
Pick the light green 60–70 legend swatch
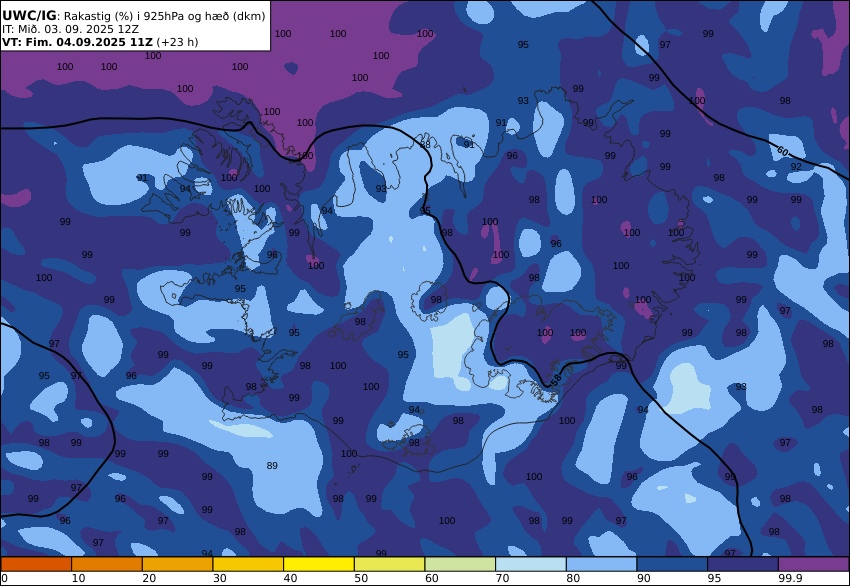tap(460, 564)
